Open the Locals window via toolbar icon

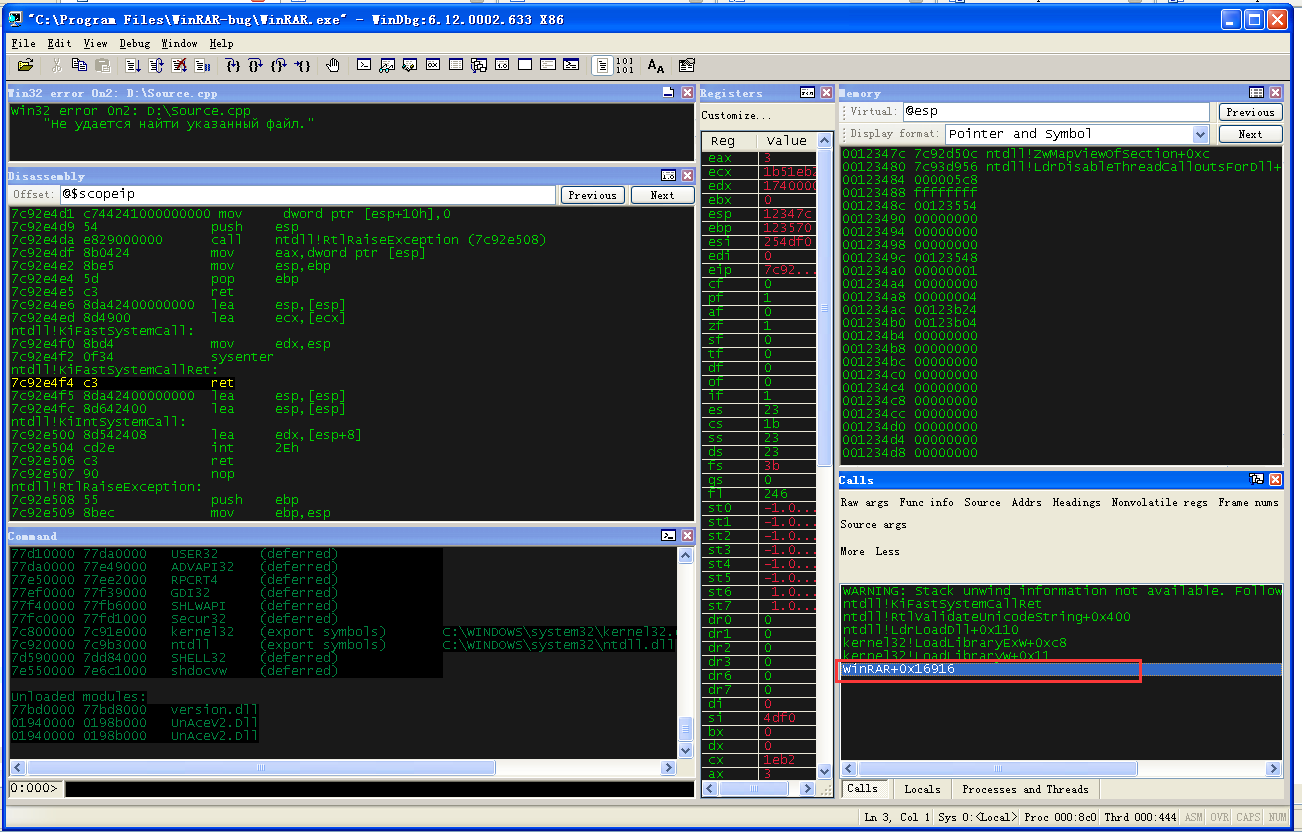[x=410, y=65]
